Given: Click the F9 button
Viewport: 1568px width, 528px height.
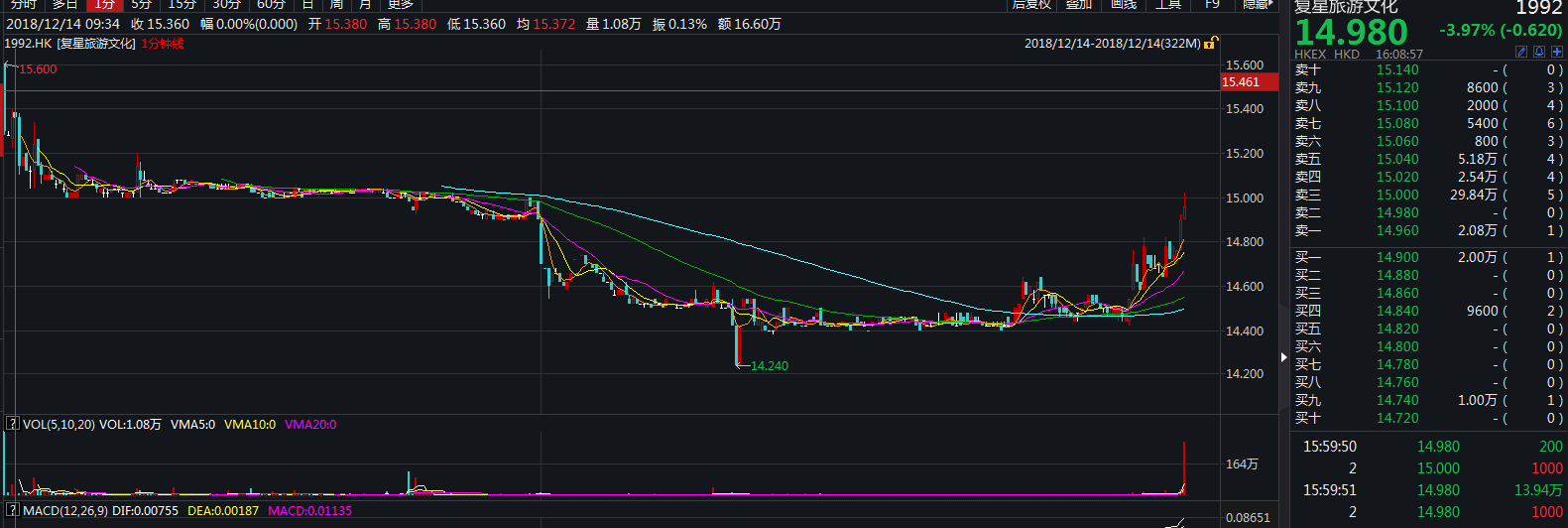Looking at the screenshot, I should point(1212,5).
